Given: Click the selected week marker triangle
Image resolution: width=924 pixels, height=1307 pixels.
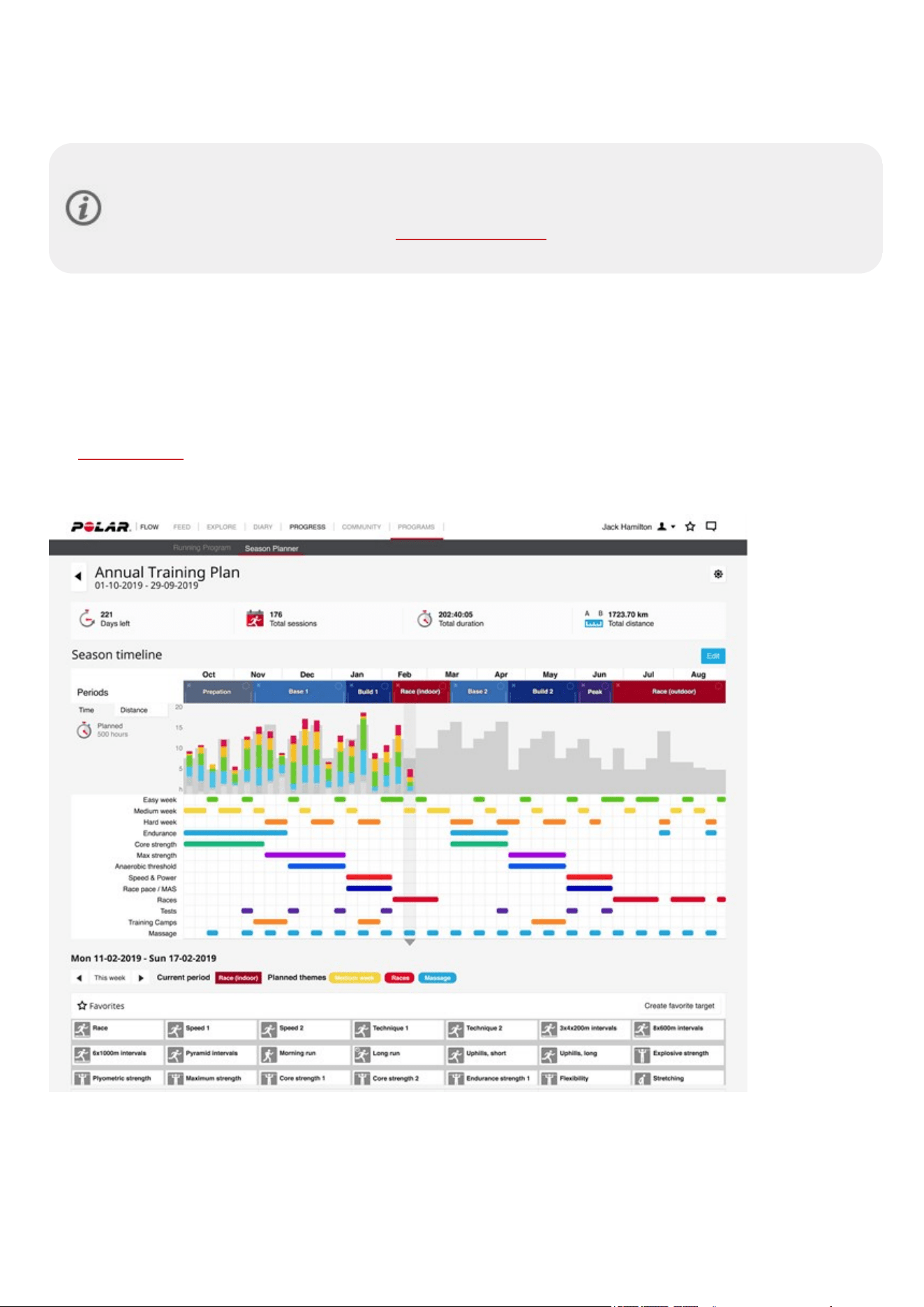Looking at the screenshot, I should coord(410,943).
